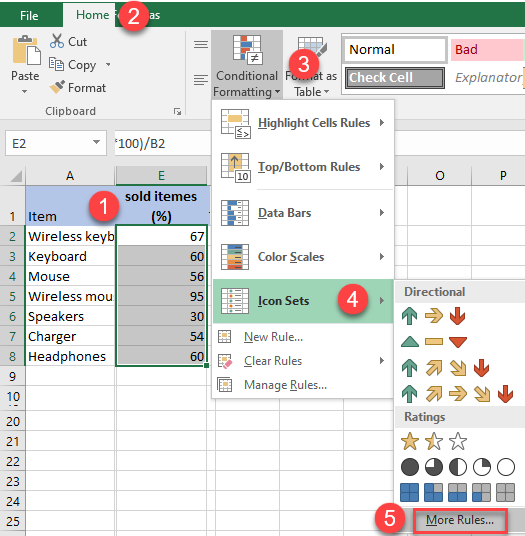Switch to the File tab
Image resolution: width=525 pixels, height=536 pixels.
coord(29,15)
